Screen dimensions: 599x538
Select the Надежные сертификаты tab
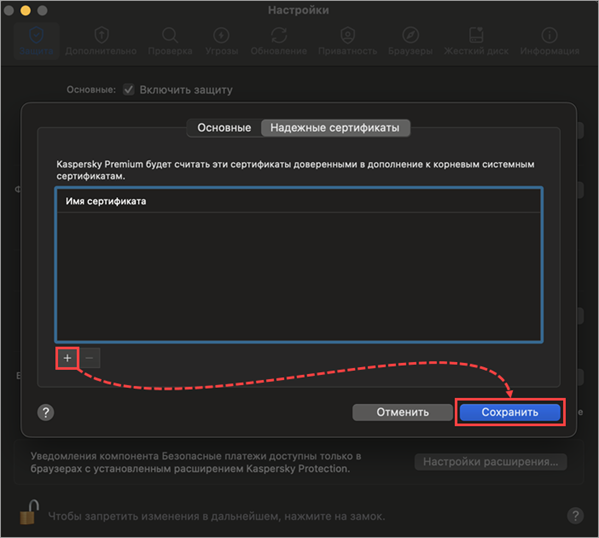(335, 128)
